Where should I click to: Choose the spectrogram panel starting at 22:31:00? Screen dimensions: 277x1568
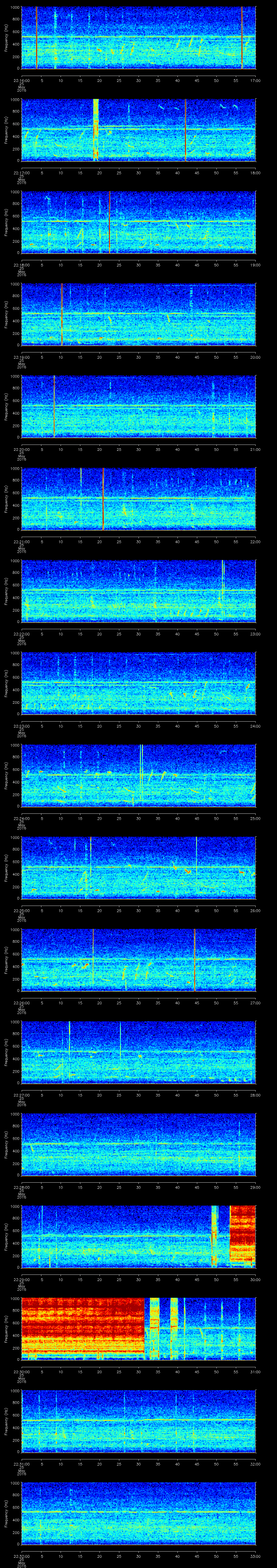[138, 1421]
